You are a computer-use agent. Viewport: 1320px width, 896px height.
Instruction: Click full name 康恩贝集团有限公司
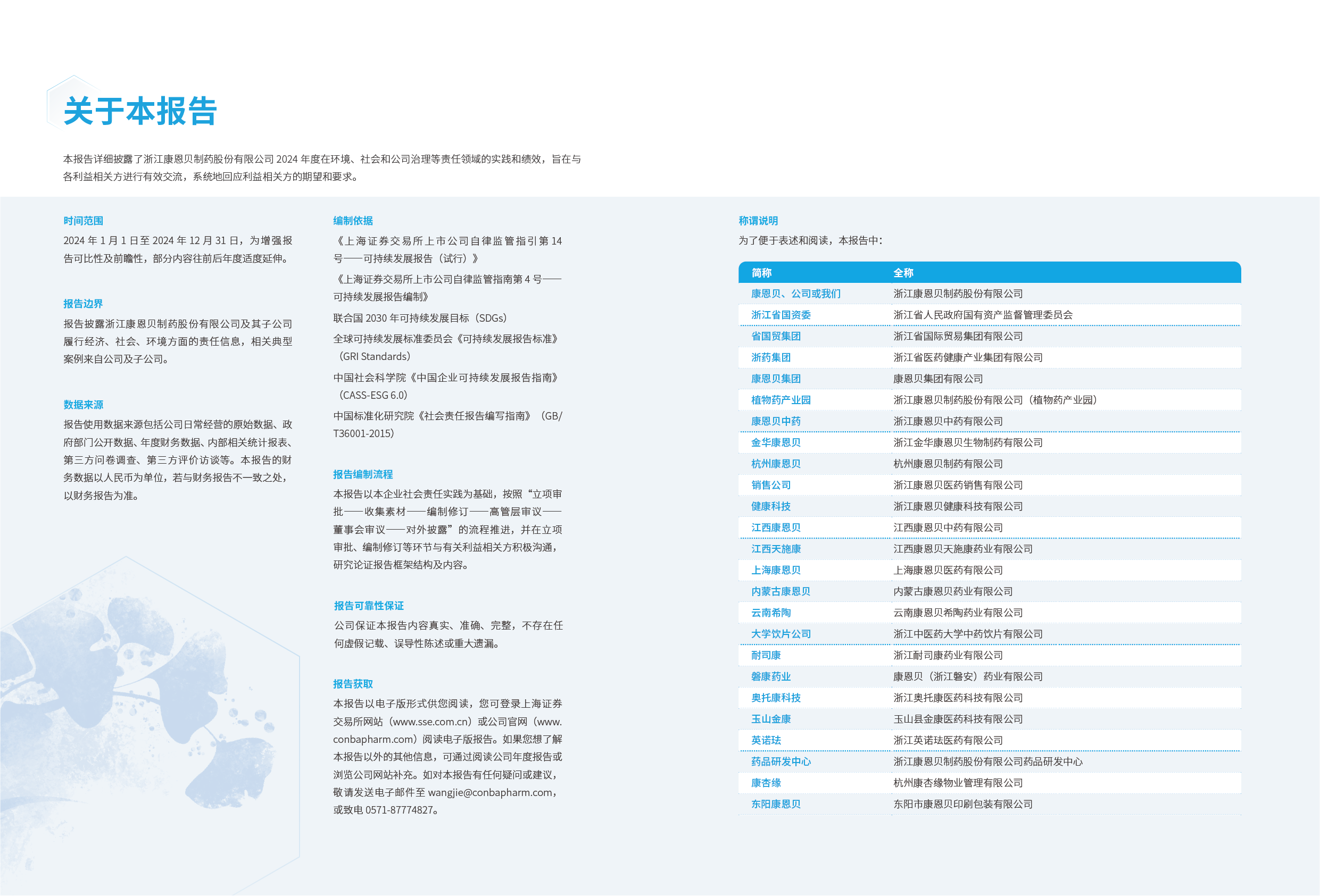938,379
